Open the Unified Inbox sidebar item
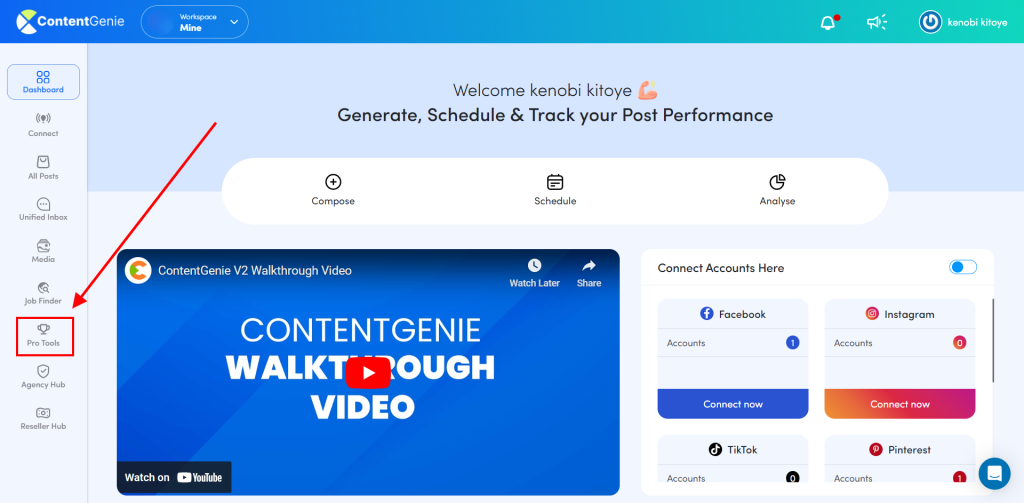The height and width of the screenshot is (503, 1024). [x=43, y=209]
